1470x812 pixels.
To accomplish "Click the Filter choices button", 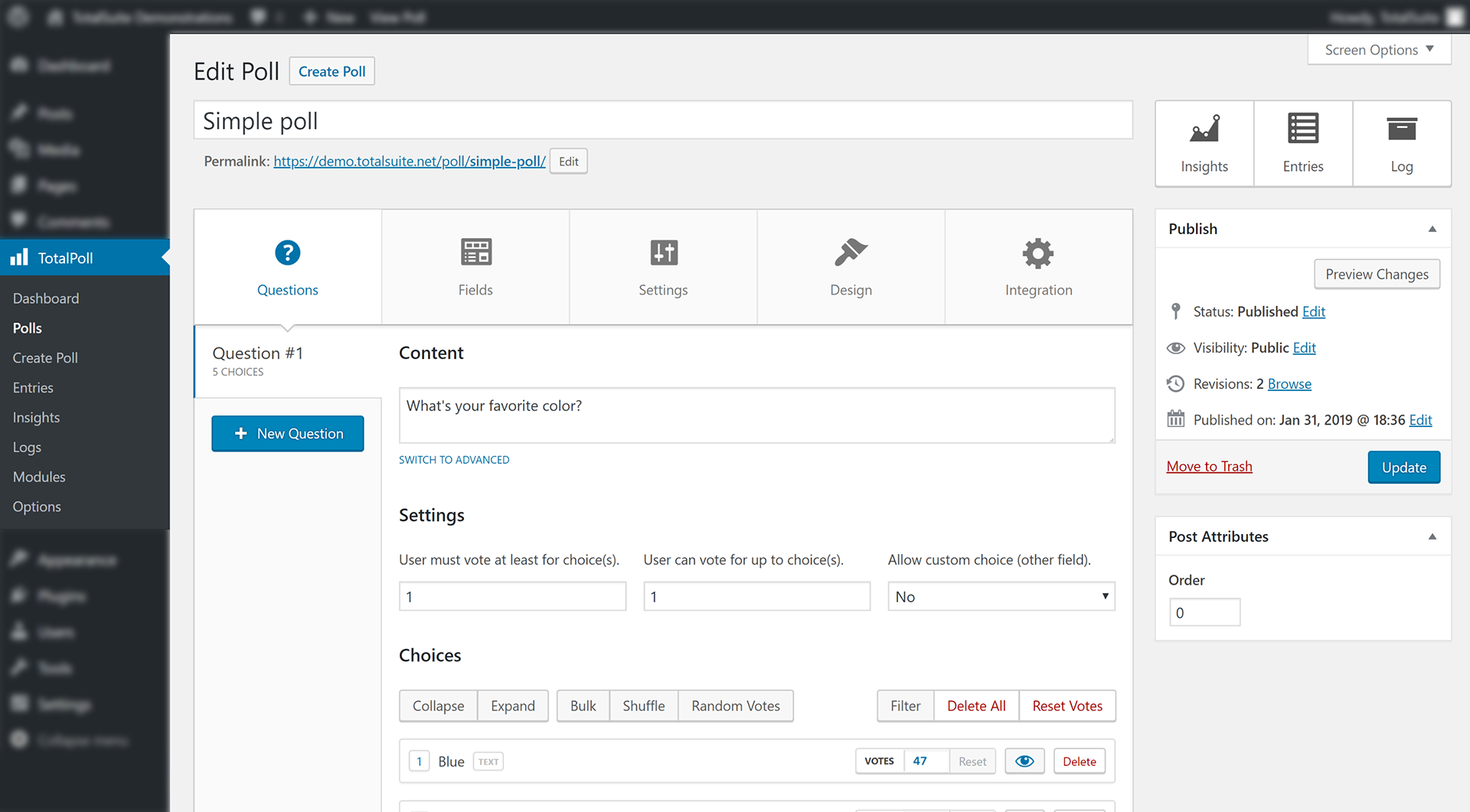I will pyautogui.click(x=905, y=706).
